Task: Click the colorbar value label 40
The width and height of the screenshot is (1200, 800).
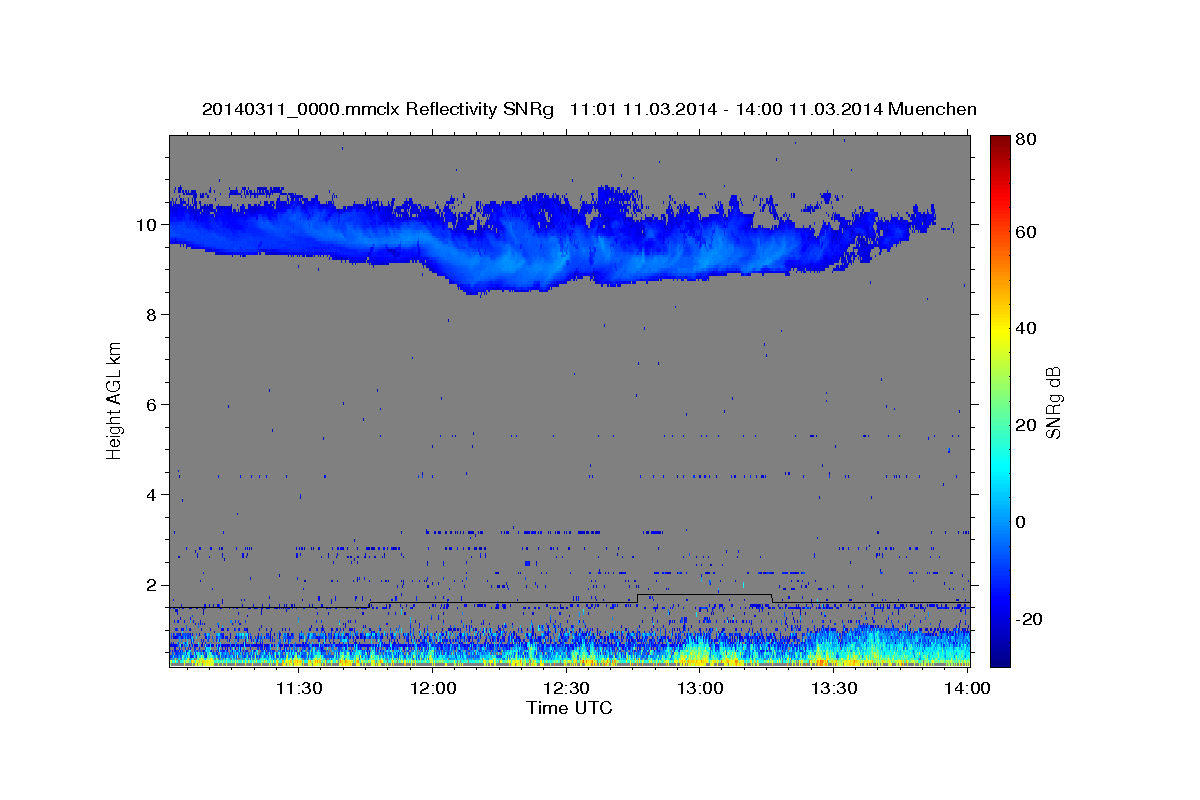Action: point(1024,328)
